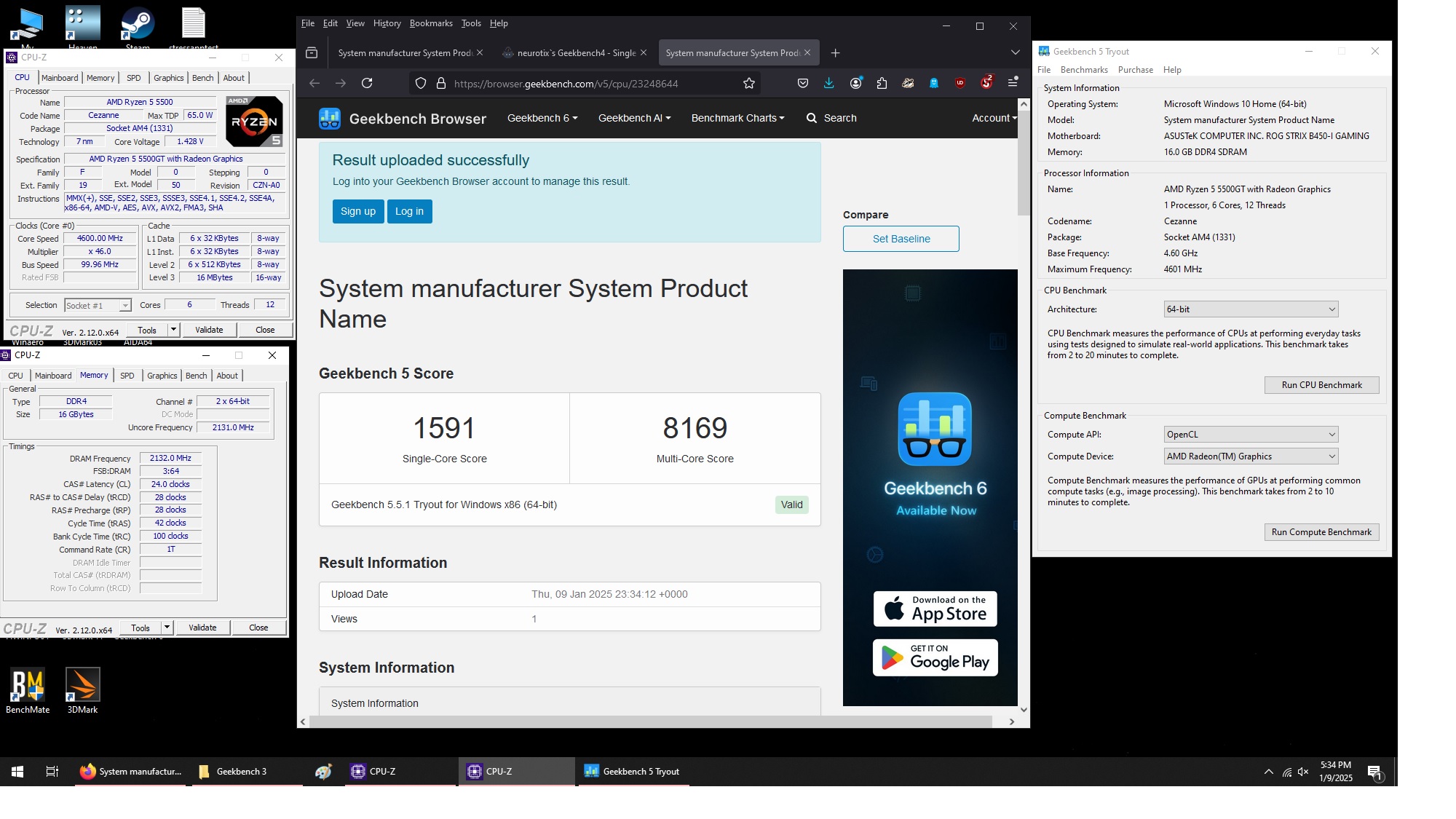Open Firefox History menu
Viewport: 1456px width, 819px height.
click(387, 23)
